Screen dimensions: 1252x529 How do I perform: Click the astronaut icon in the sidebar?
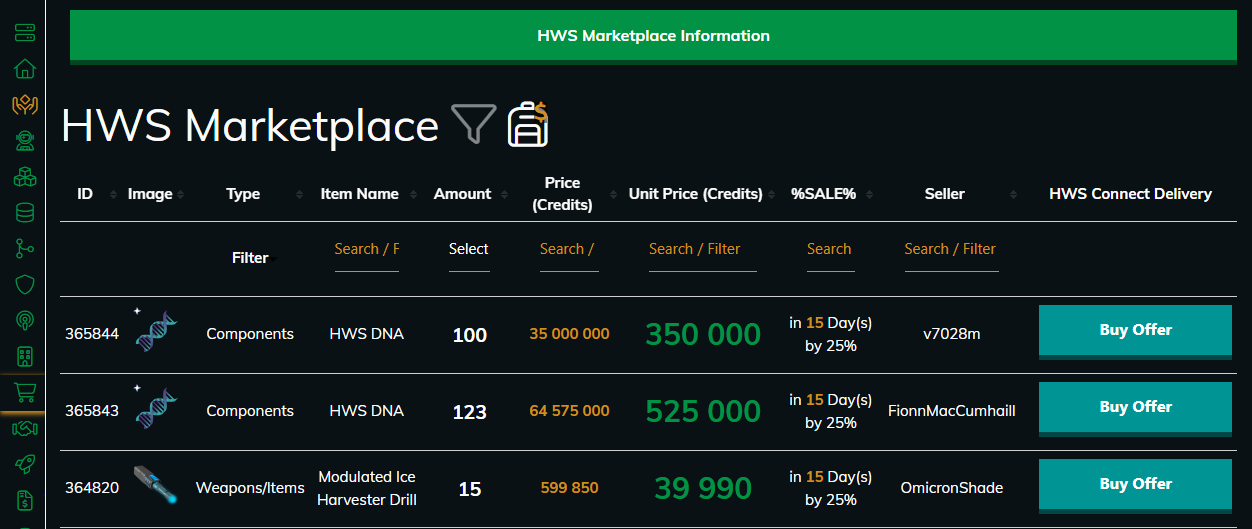click(x=25, y=141)
